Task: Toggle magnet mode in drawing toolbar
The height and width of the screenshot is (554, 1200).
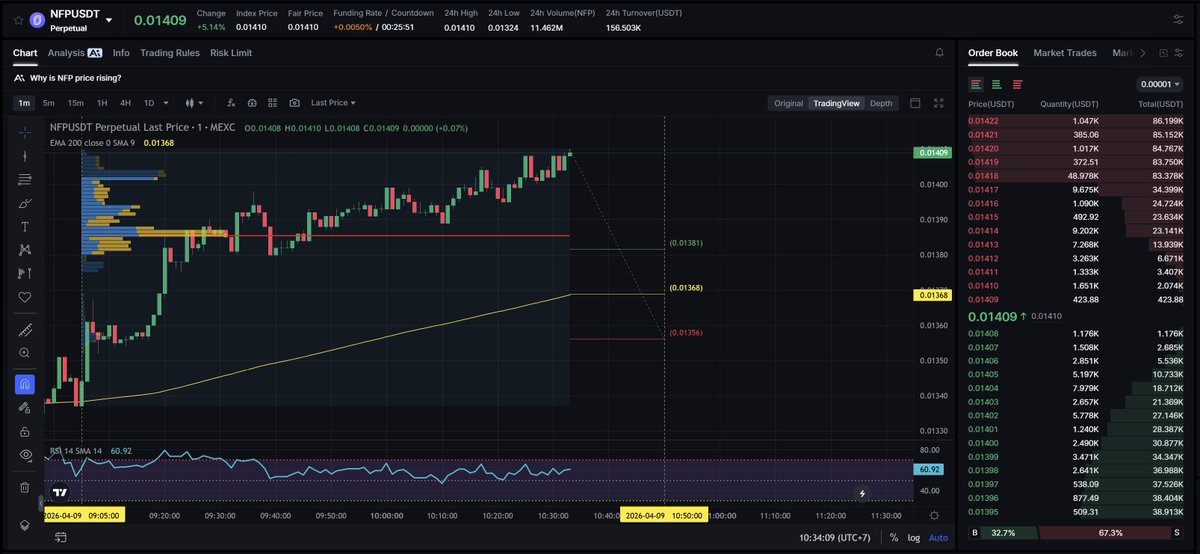Action: (25, 384)
